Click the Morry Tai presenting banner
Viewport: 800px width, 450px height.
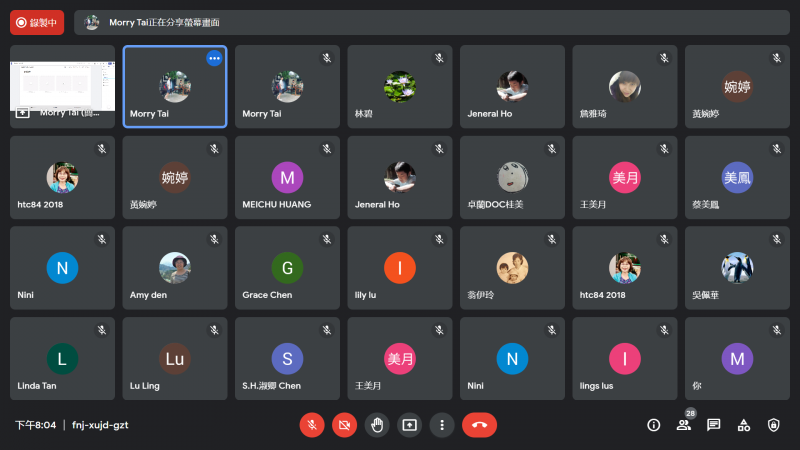[x=432, y=22]
